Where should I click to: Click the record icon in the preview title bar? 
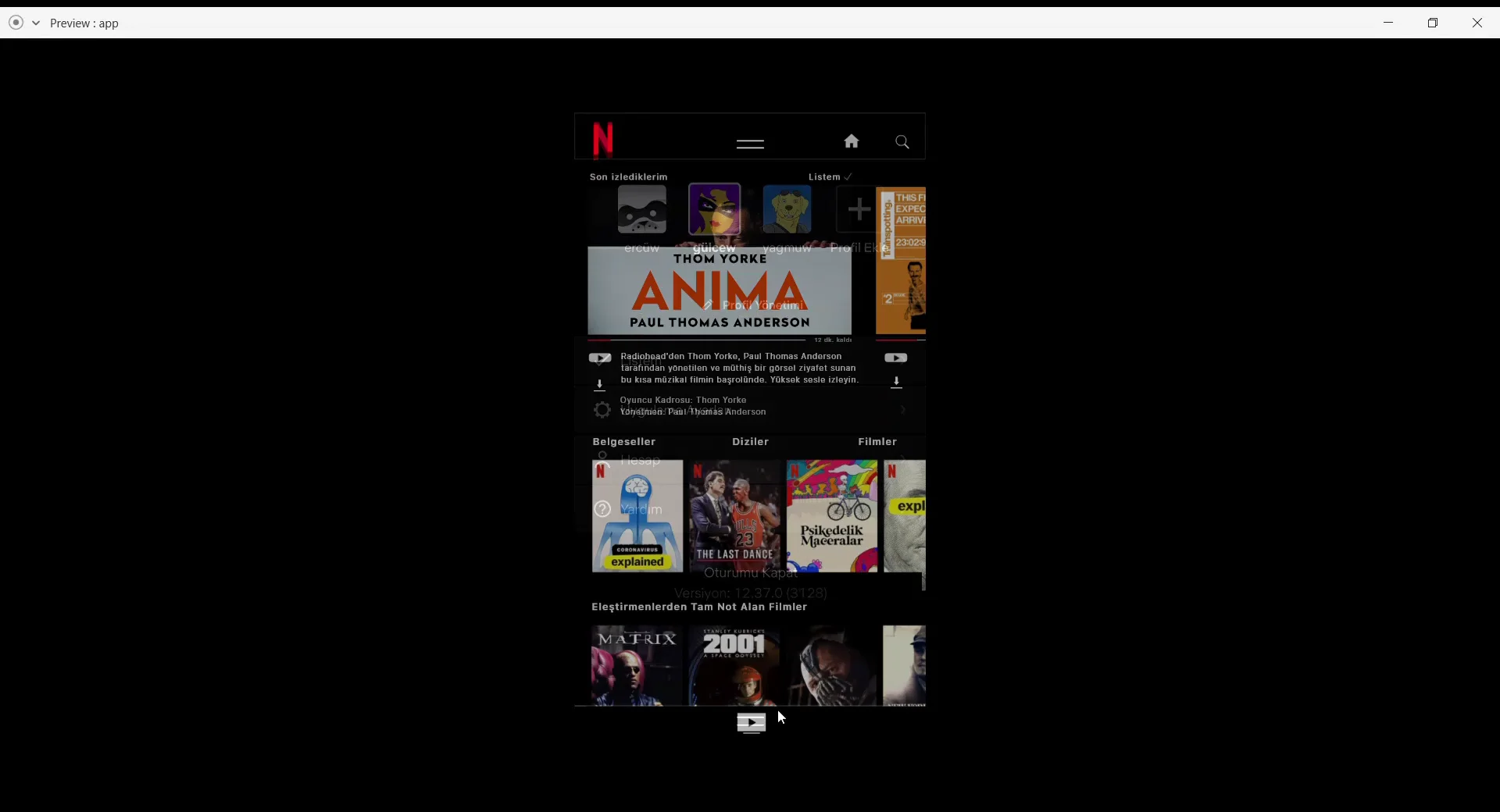click(x=16, y=23)
